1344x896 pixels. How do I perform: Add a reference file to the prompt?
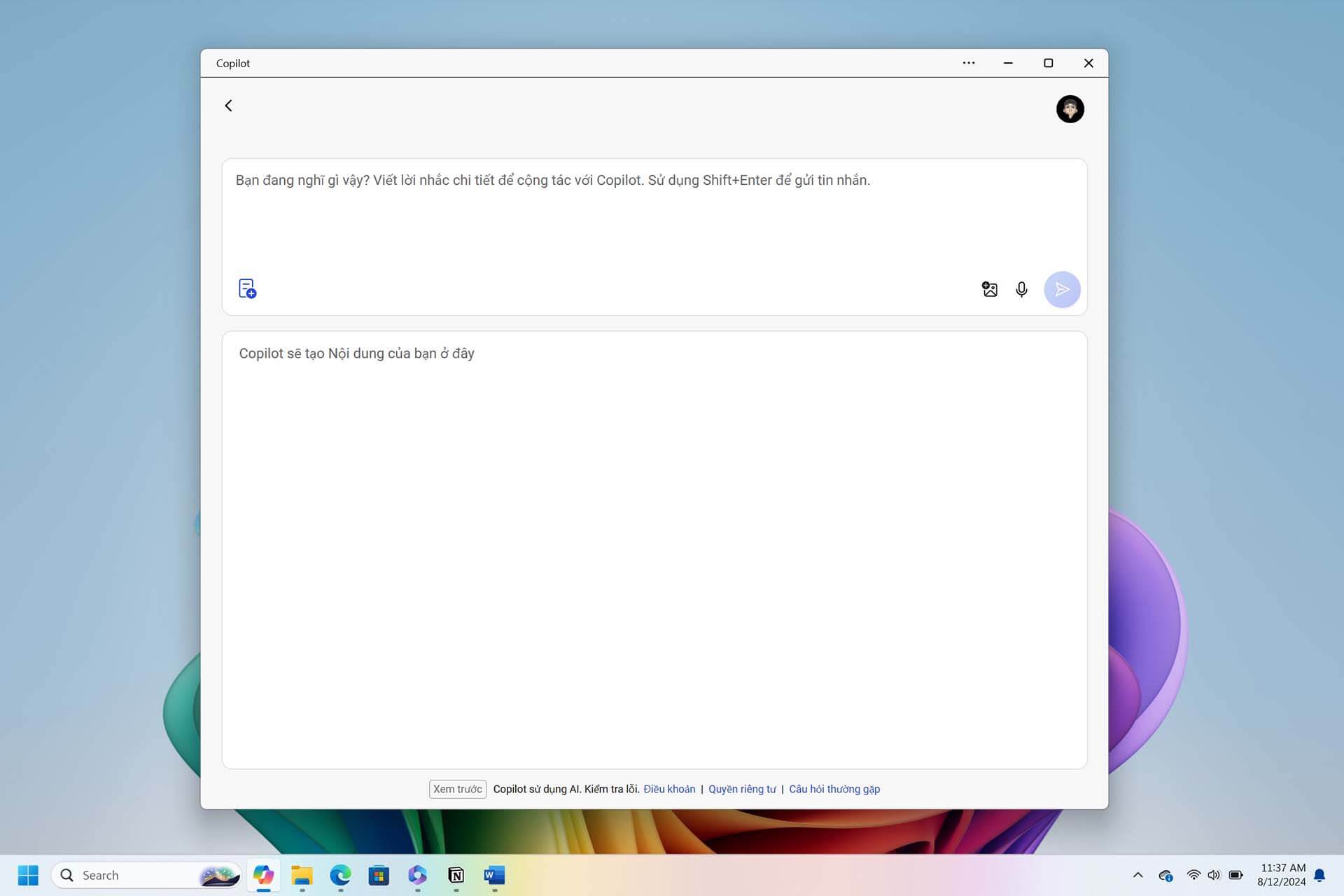tap(247, 288)
